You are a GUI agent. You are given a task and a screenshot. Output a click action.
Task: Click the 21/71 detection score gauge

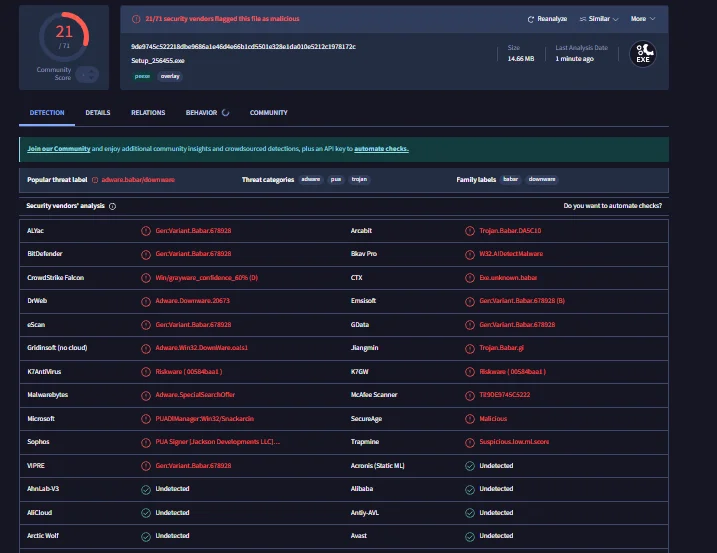[x=64, y=37]
